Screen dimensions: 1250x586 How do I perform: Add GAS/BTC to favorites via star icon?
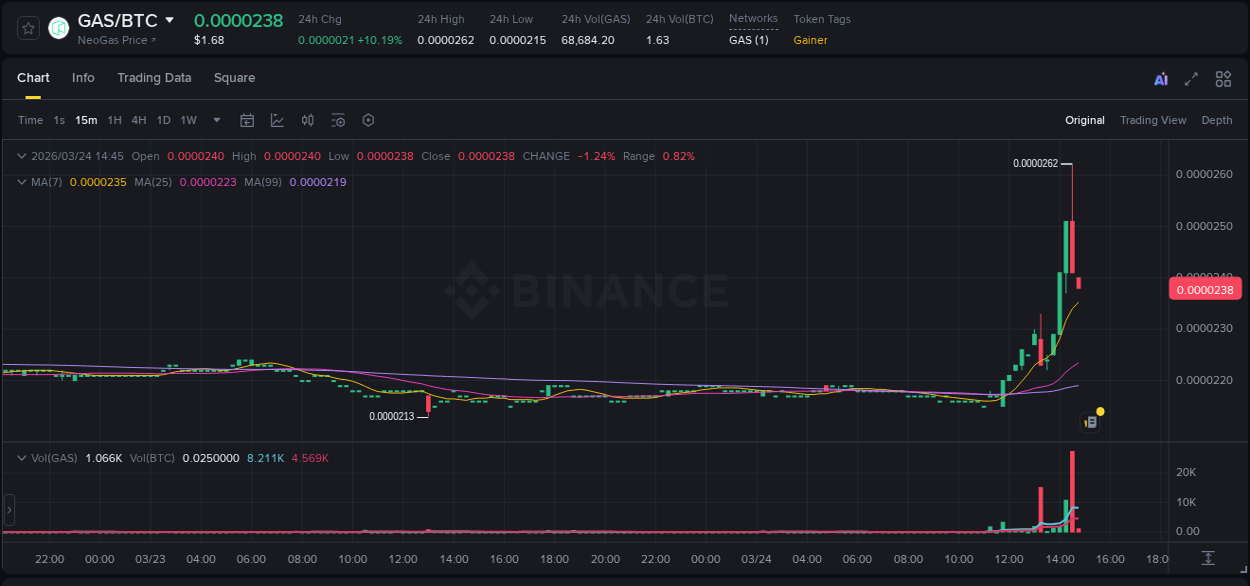pyautogui.click(x=27, y=27)
